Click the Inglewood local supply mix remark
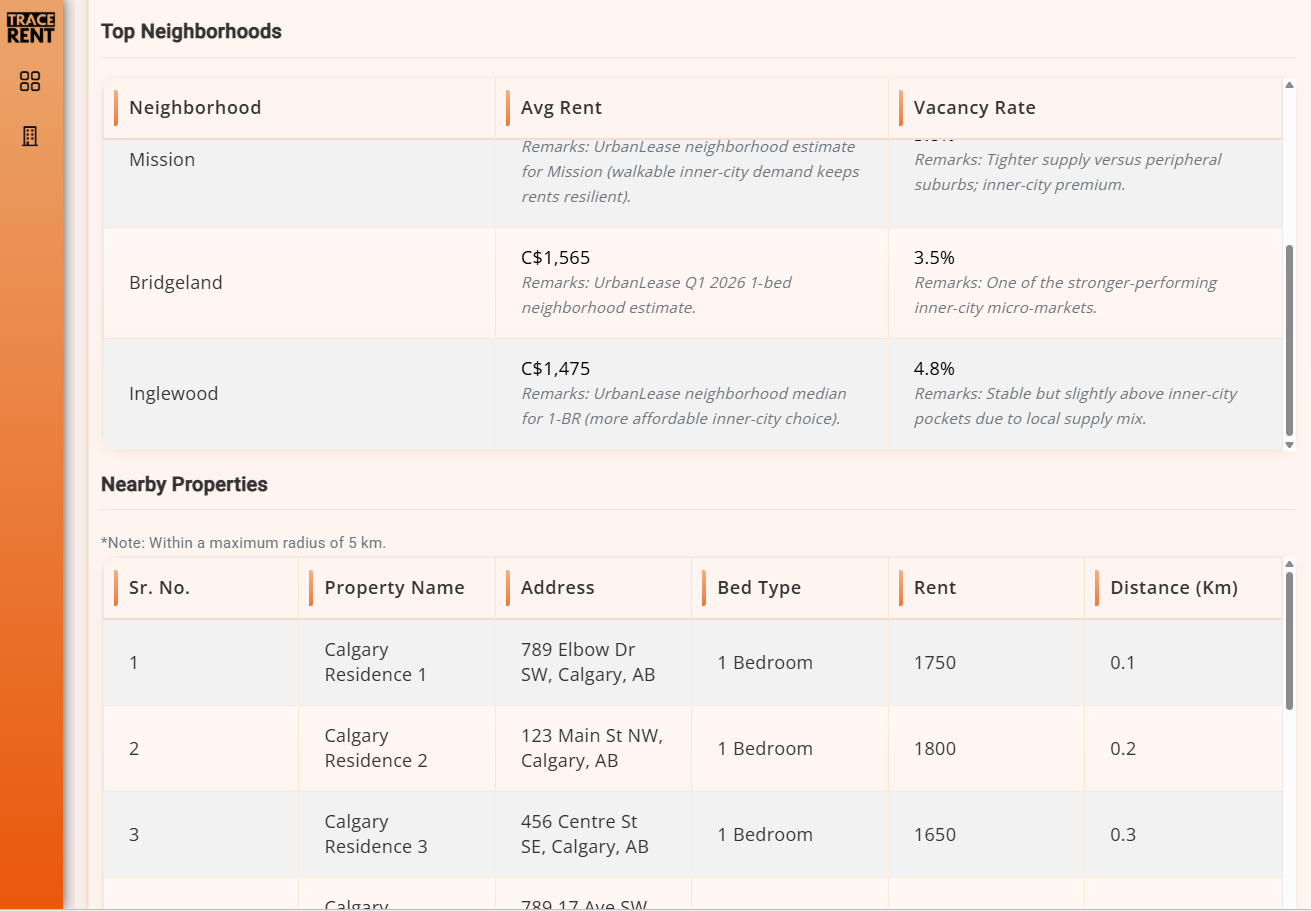This screenshot has width=1311, height=911. coord(1075,406)
